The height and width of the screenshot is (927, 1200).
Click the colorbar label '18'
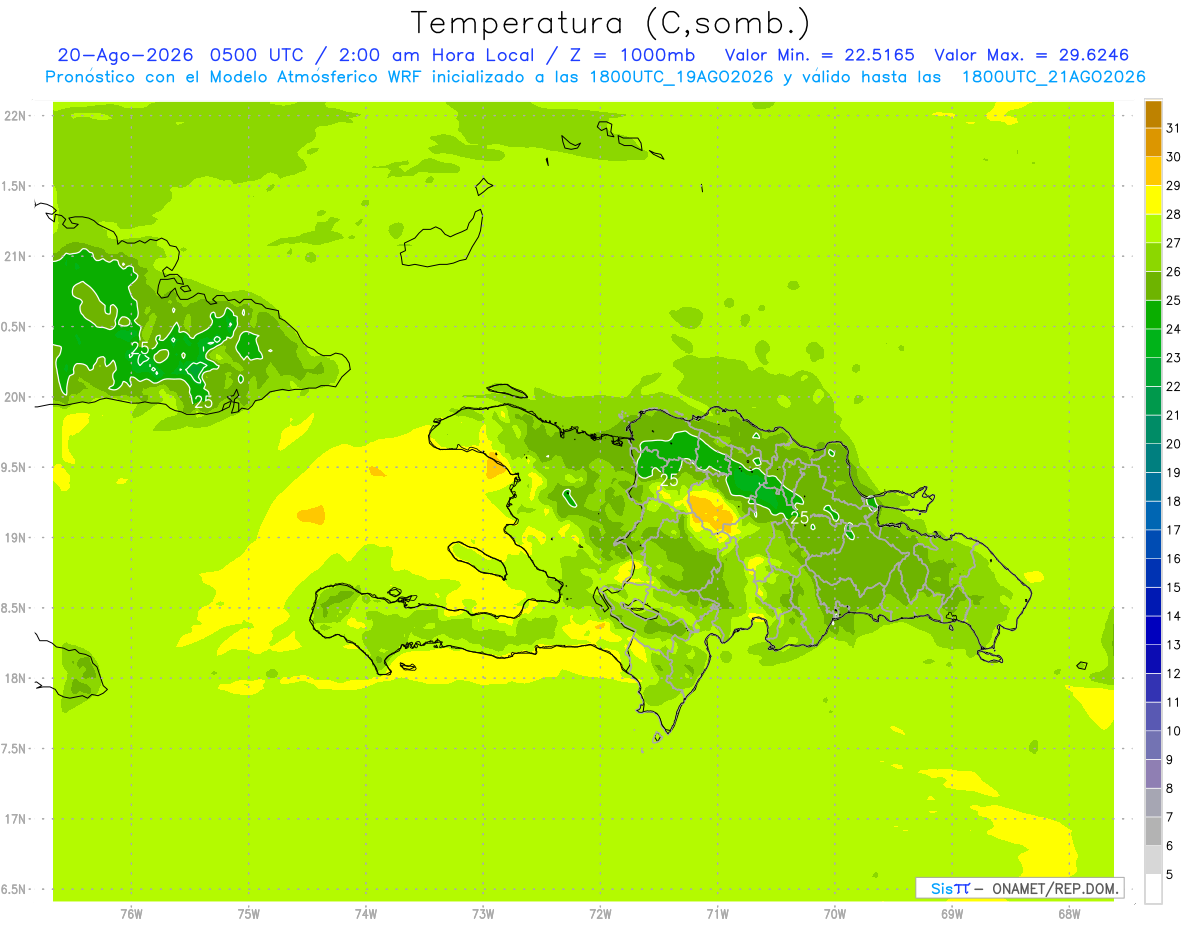point(1173,501)
